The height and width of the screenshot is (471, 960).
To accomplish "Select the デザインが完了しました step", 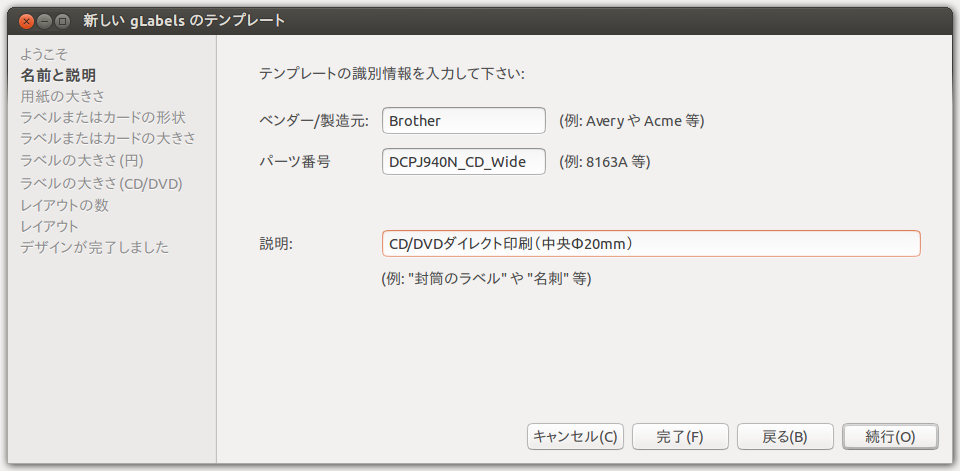I will click(x=94, y=247).
